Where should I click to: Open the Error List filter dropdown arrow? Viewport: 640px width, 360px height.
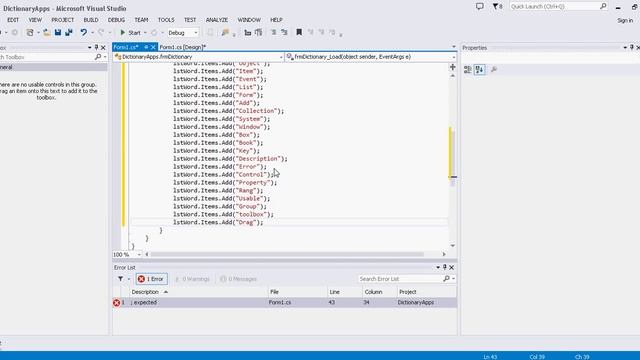click(x=129, y=279)
